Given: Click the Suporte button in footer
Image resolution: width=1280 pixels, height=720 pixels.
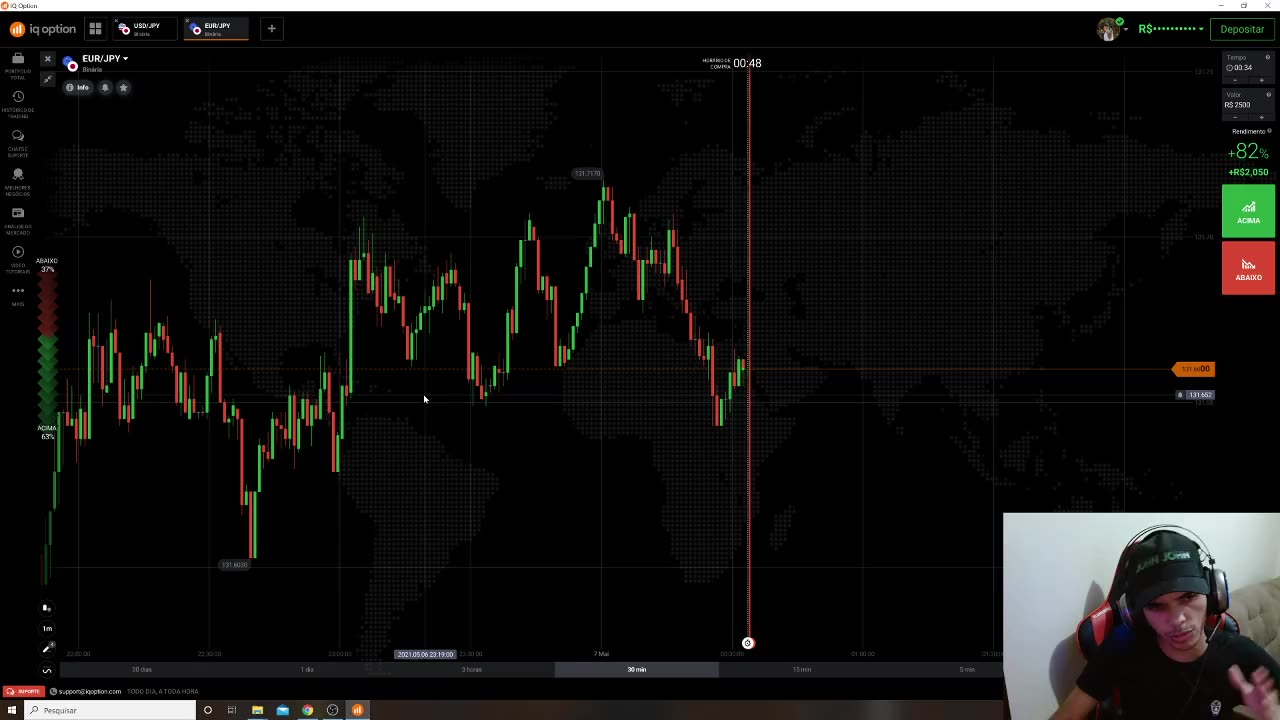Looking at the screenshot, I should (23, 691).
